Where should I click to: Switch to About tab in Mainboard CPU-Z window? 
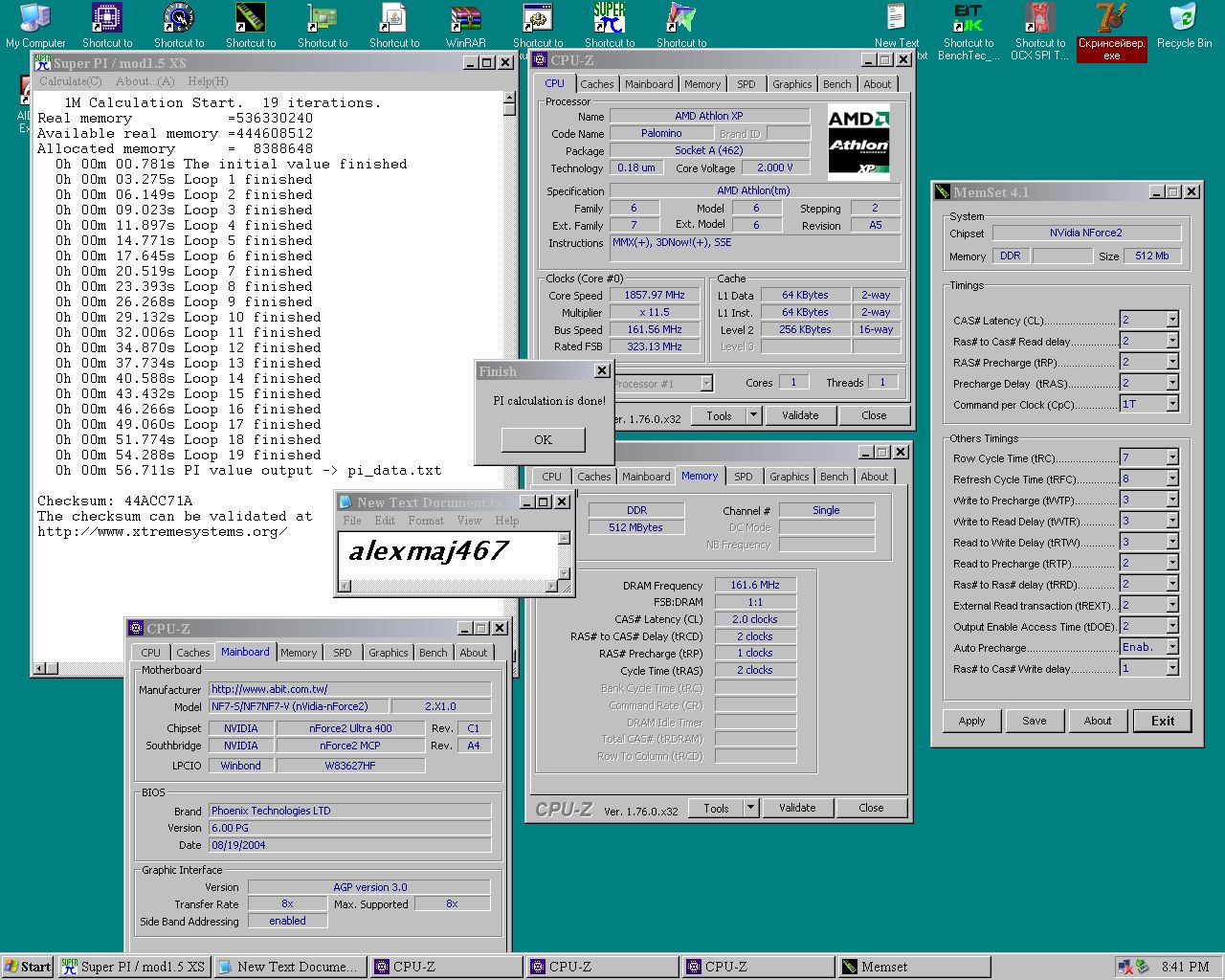(474, 653)
